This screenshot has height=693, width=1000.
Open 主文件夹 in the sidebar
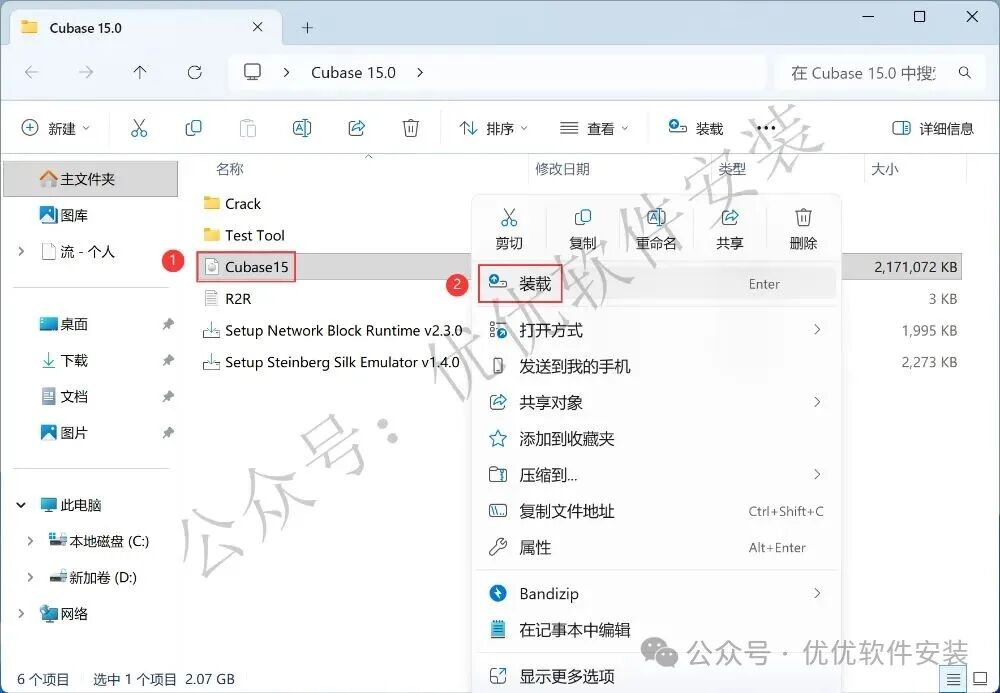coord(91,179)
